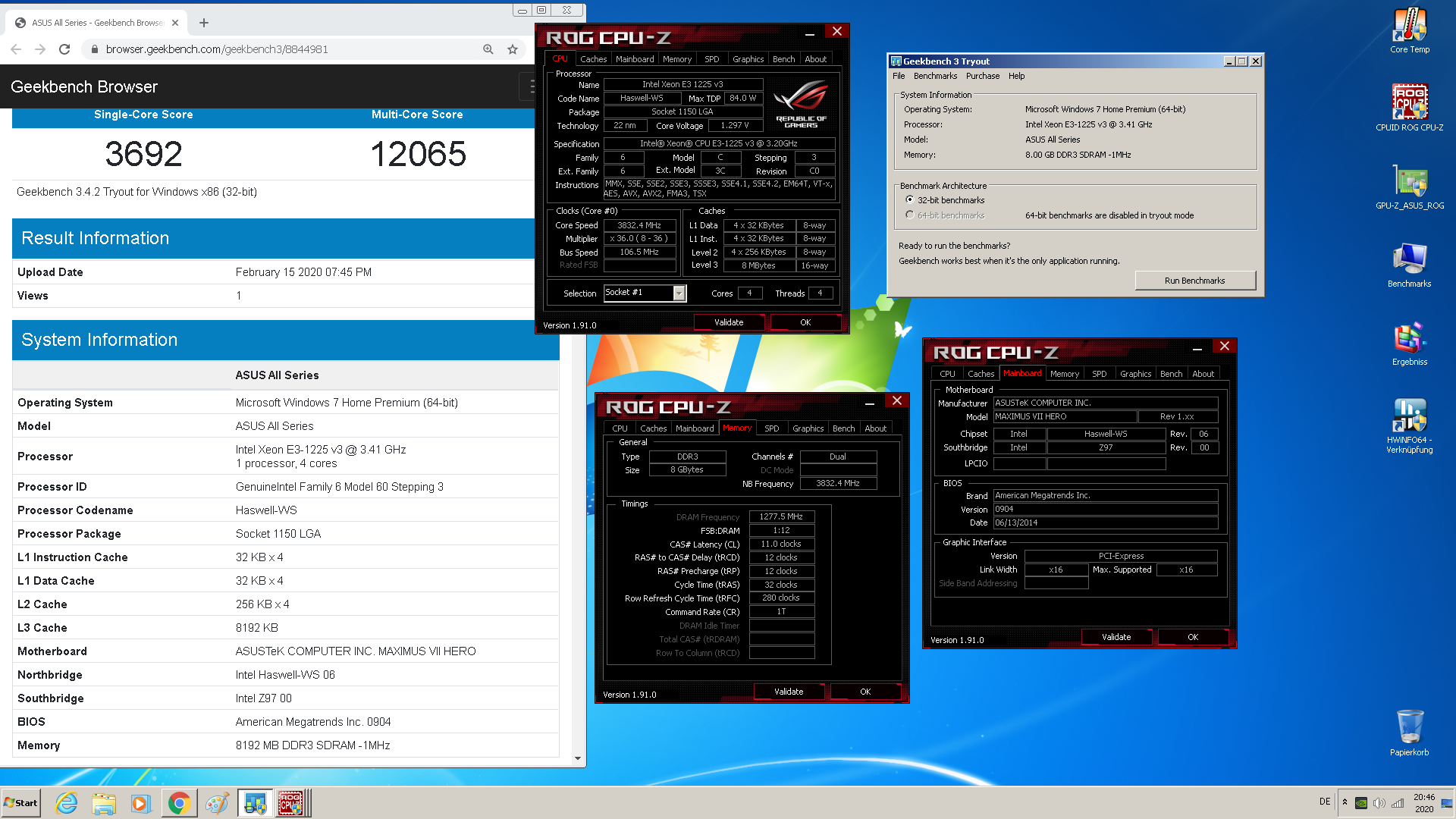
Task: Close the ASUS All Series Chrome tab
Action: coord(175,23)
